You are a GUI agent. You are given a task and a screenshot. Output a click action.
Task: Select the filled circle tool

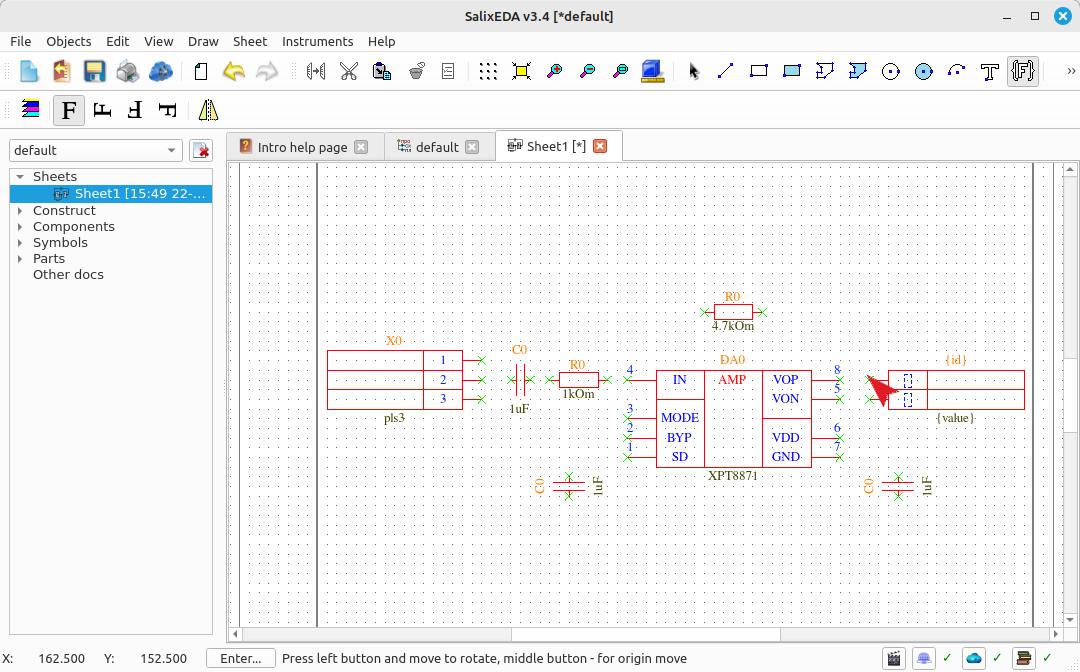pos(924,72)
